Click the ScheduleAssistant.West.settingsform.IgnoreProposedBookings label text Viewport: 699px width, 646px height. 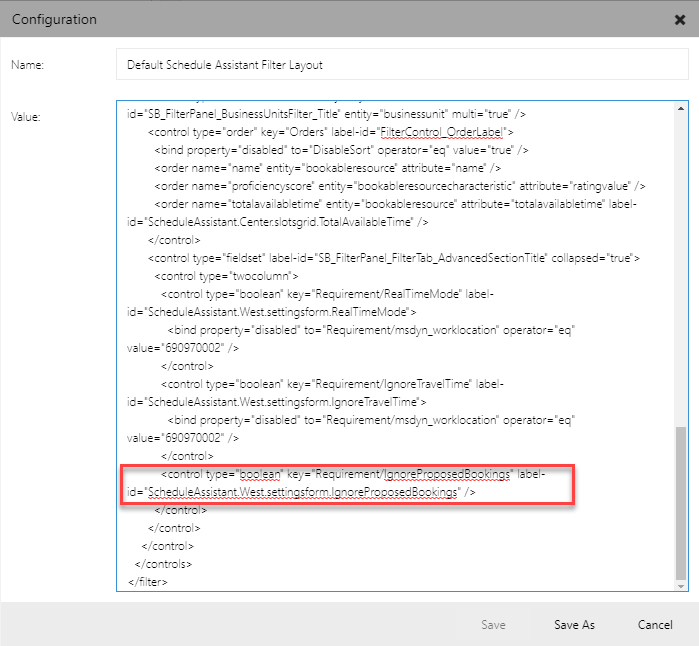pos(302,493)
